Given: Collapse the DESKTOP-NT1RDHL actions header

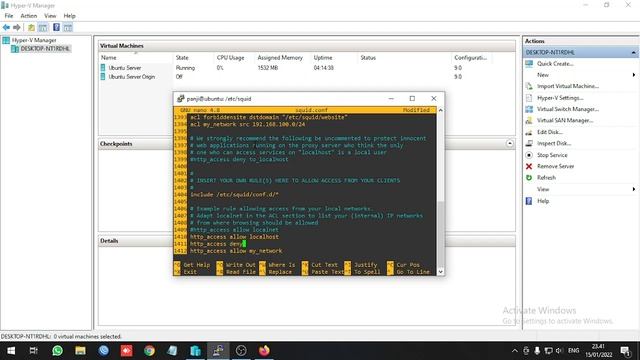Looking at the screenshot, I should (x=633, y=52).
